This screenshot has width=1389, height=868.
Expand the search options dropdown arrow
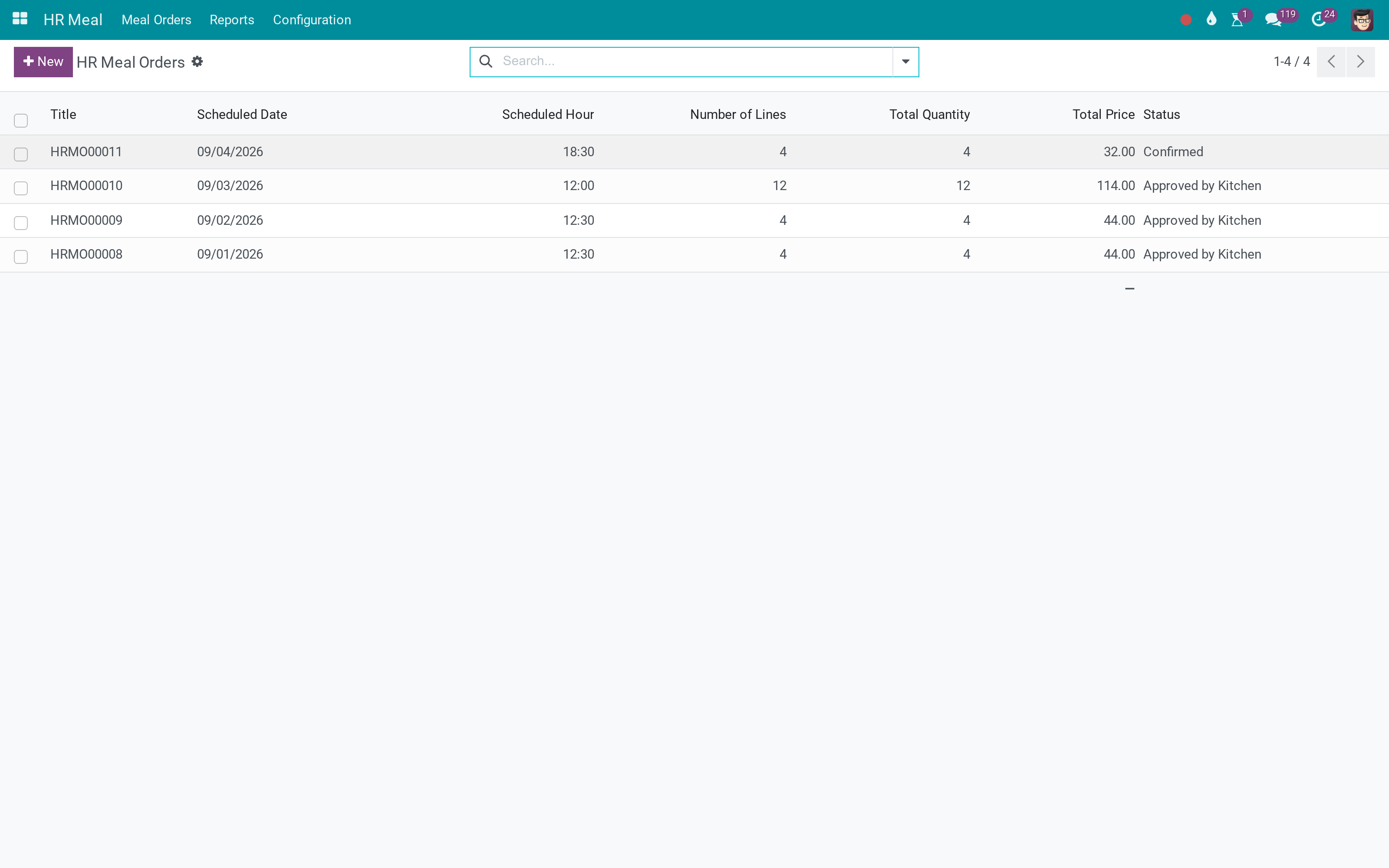pos(906,62)
